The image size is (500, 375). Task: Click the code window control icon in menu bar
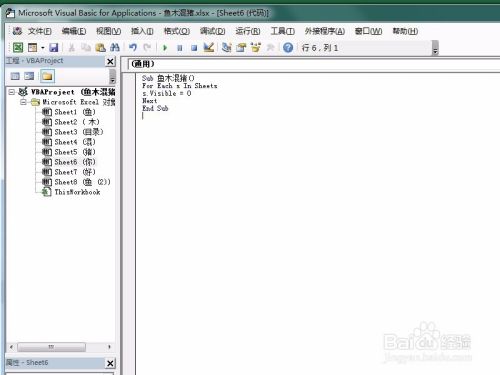(17, 31)
